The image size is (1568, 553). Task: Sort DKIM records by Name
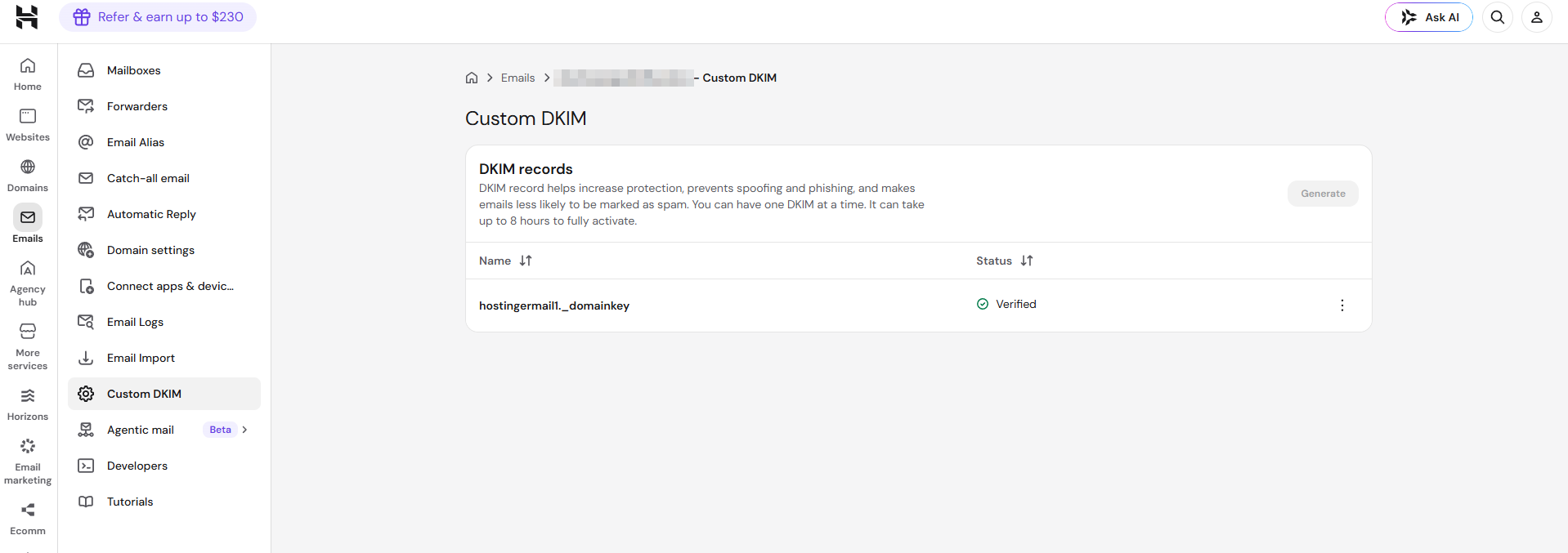[526, 261]
